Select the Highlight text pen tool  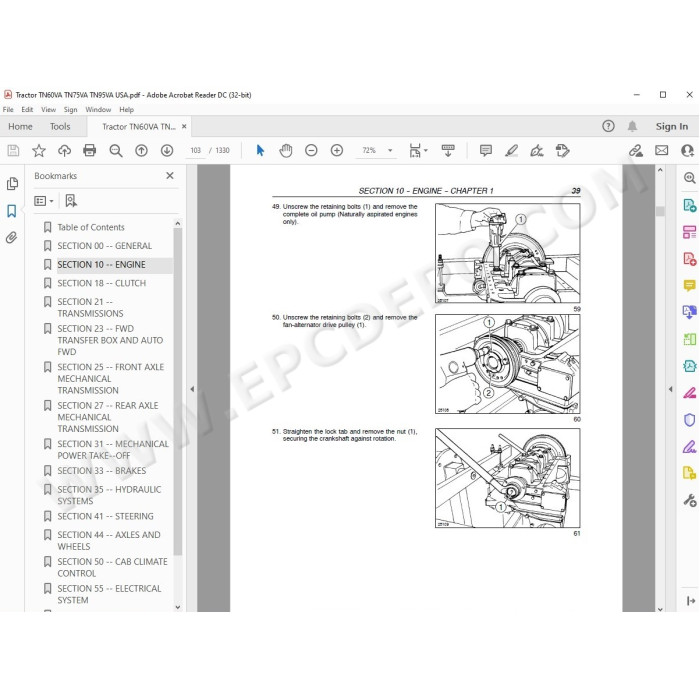pyautogui.click(x=512, y=150)
